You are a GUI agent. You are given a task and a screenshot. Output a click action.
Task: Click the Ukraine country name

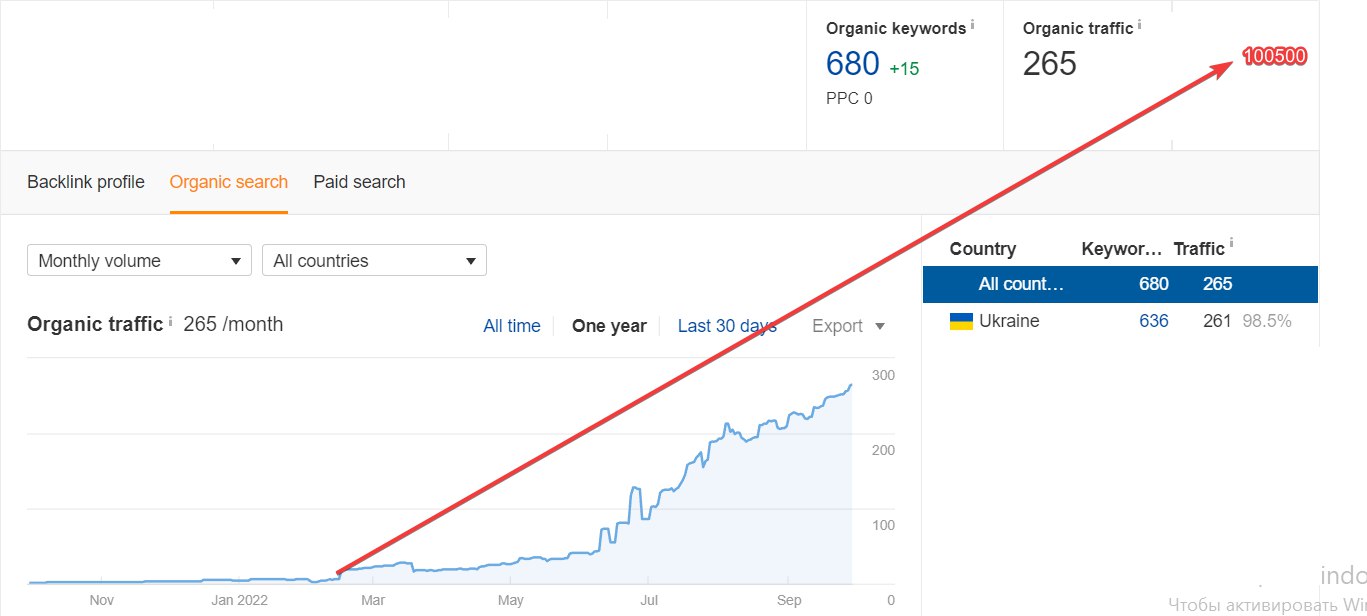[1009, 321]
